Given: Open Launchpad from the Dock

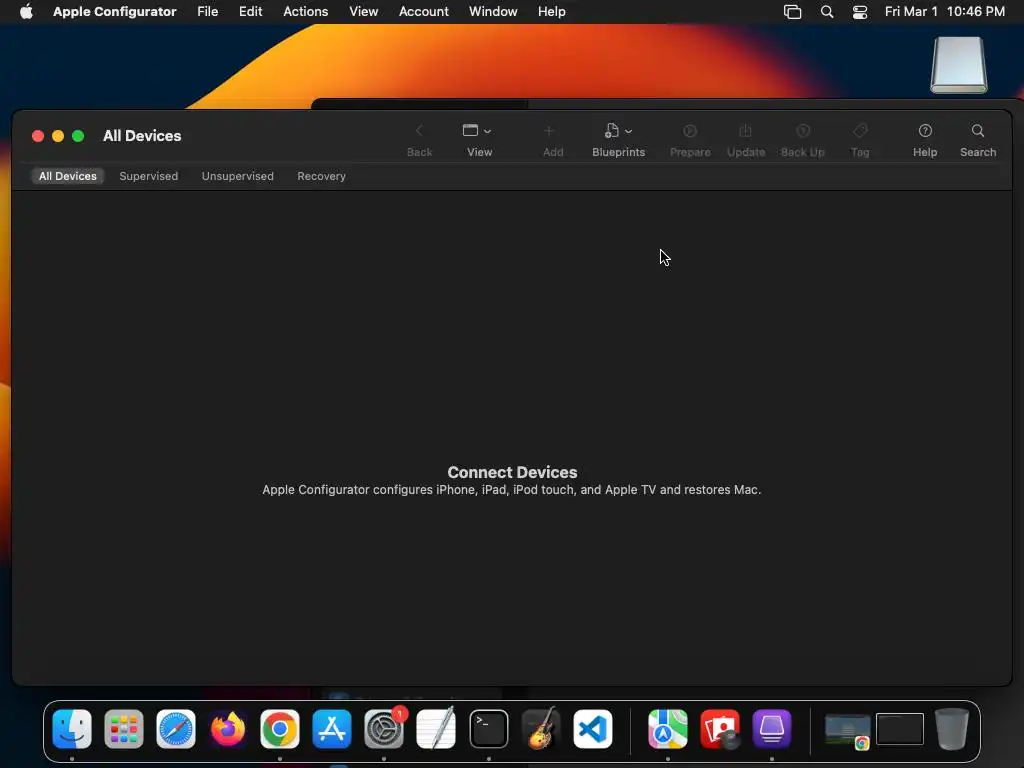Looking at the screenshot, I should coord(124,729).
